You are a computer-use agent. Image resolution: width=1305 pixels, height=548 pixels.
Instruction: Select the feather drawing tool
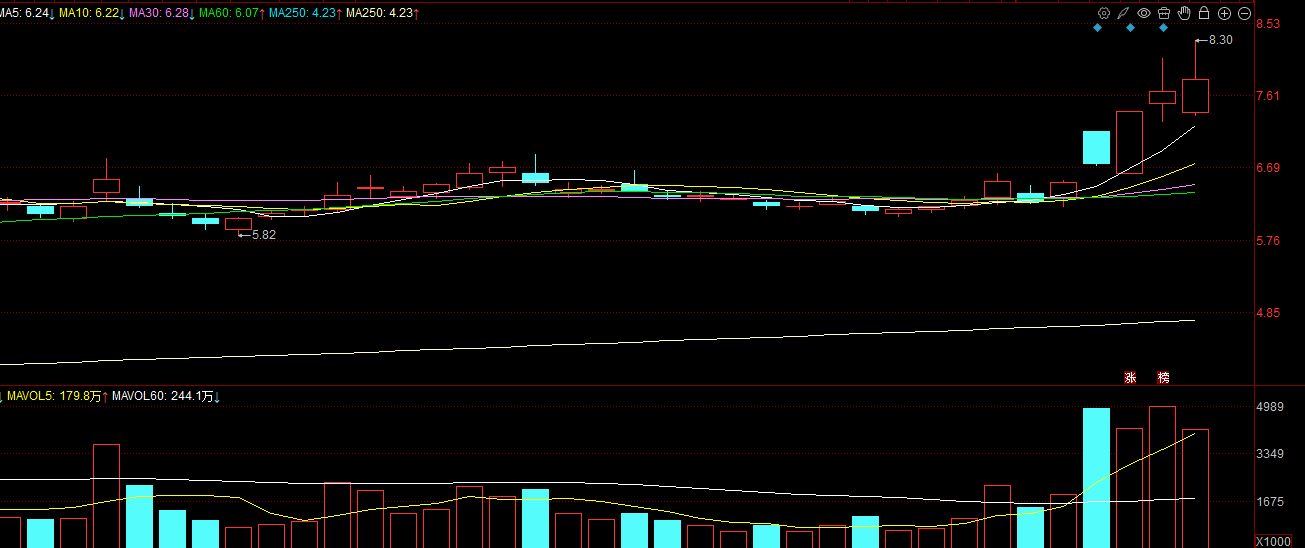1124,13
